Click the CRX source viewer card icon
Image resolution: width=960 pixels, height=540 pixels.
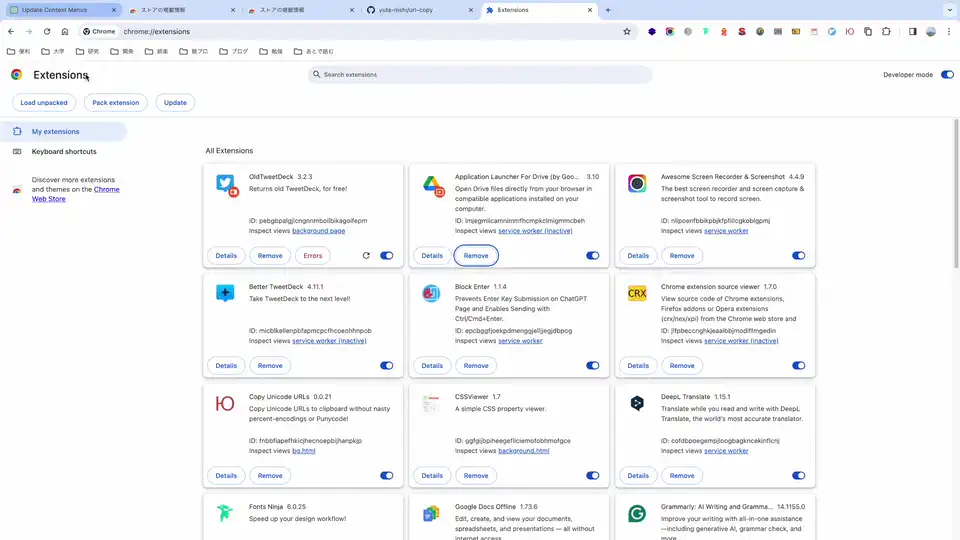click(637, 293)
